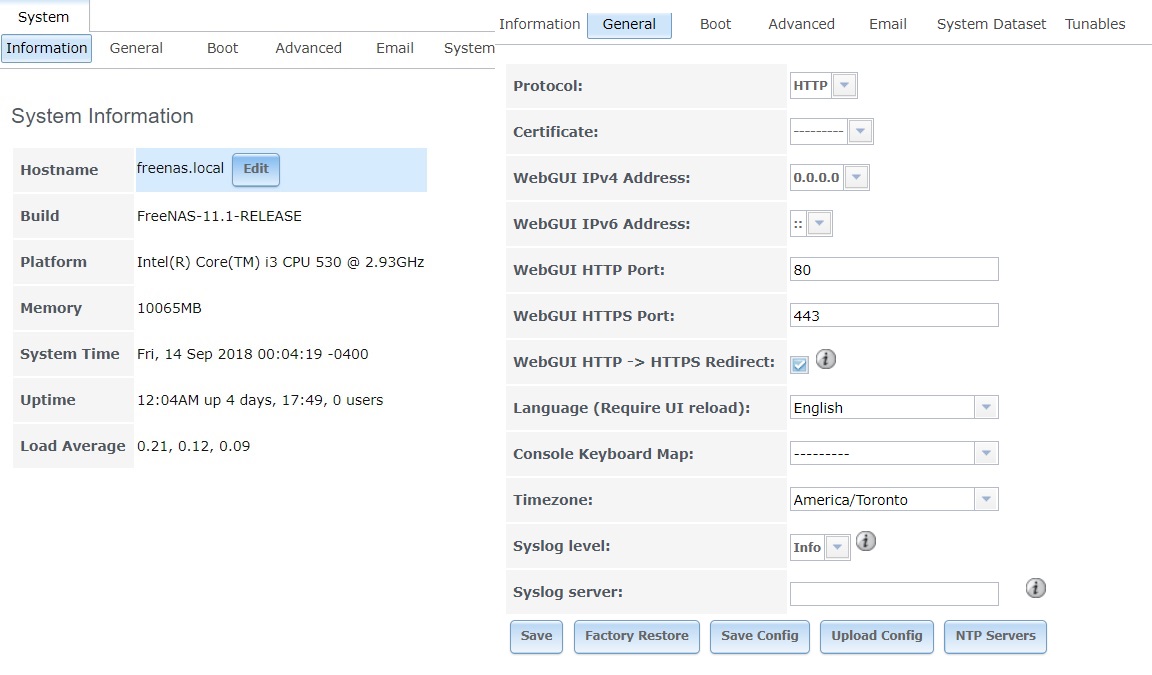
Task: Click the Factory Restore button
Action: (636, 636)
